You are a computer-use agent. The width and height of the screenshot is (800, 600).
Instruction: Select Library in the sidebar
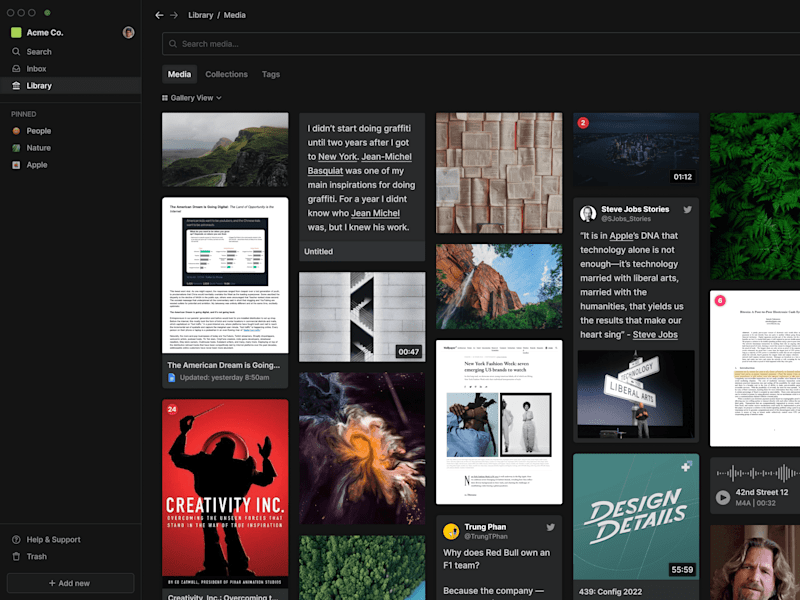pos(70,86)
